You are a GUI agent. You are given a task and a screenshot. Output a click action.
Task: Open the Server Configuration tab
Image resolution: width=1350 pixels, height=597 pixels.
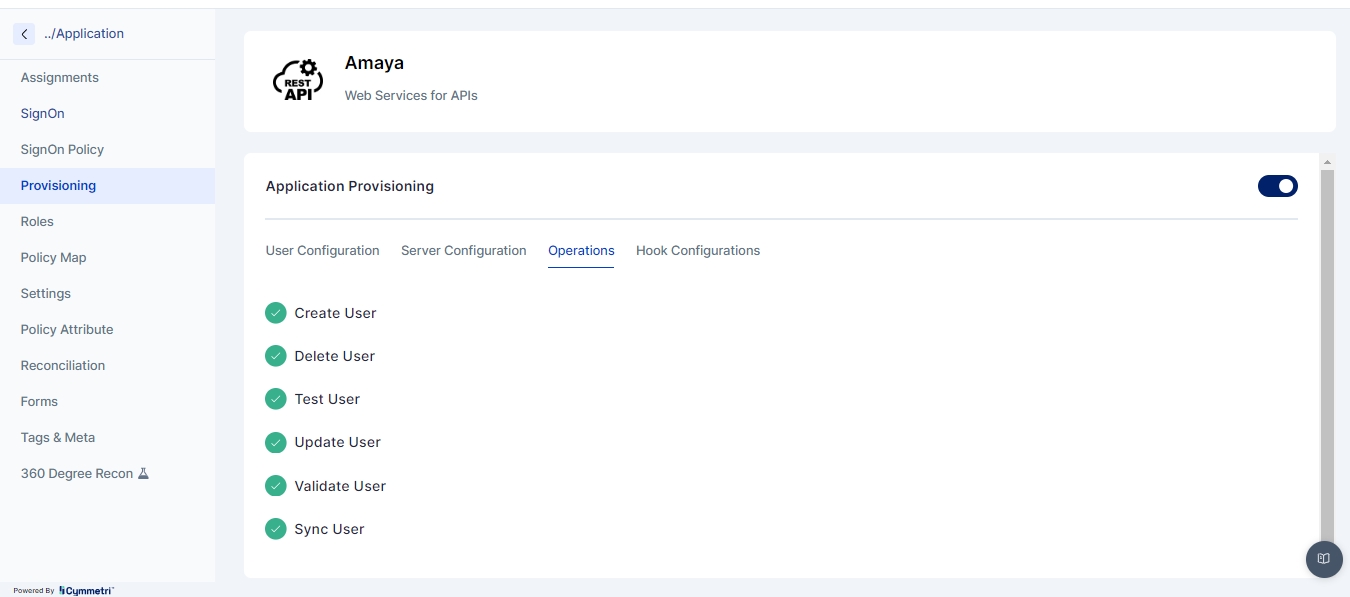[463, 251]
